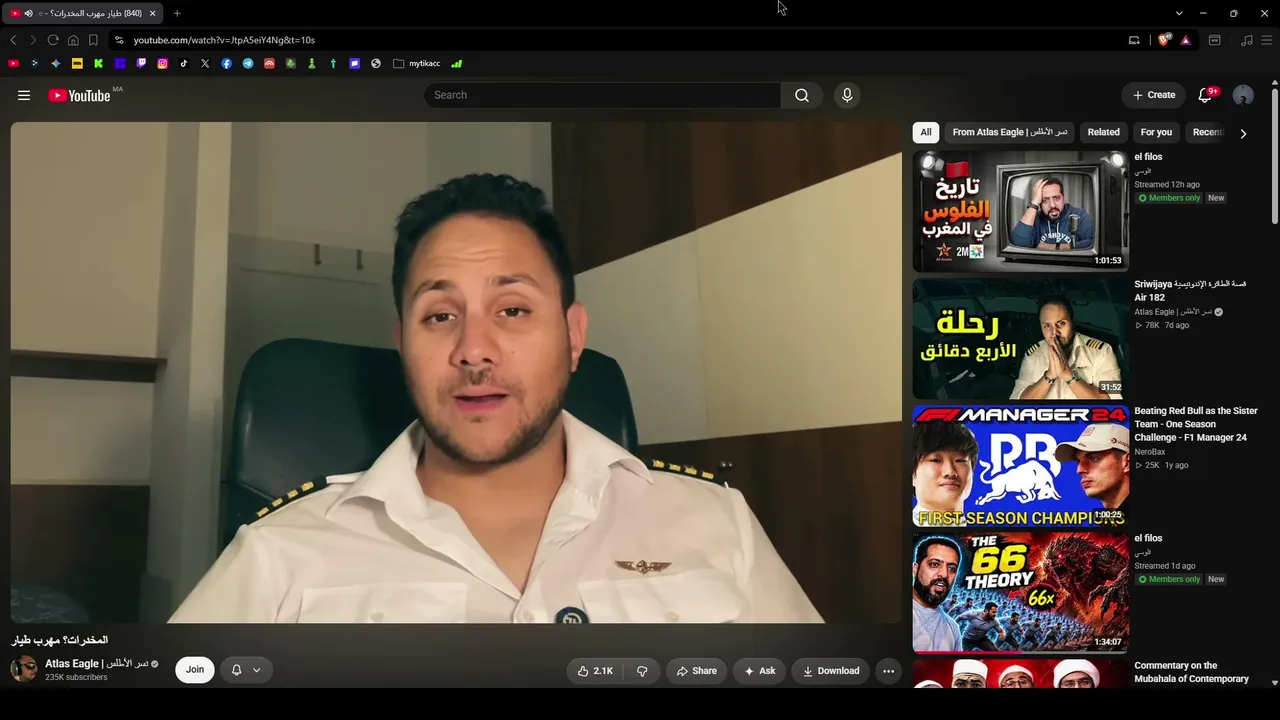Click the YouTube search input field
This screenshot has height=720, width=1280.
(x=602, y=95)
